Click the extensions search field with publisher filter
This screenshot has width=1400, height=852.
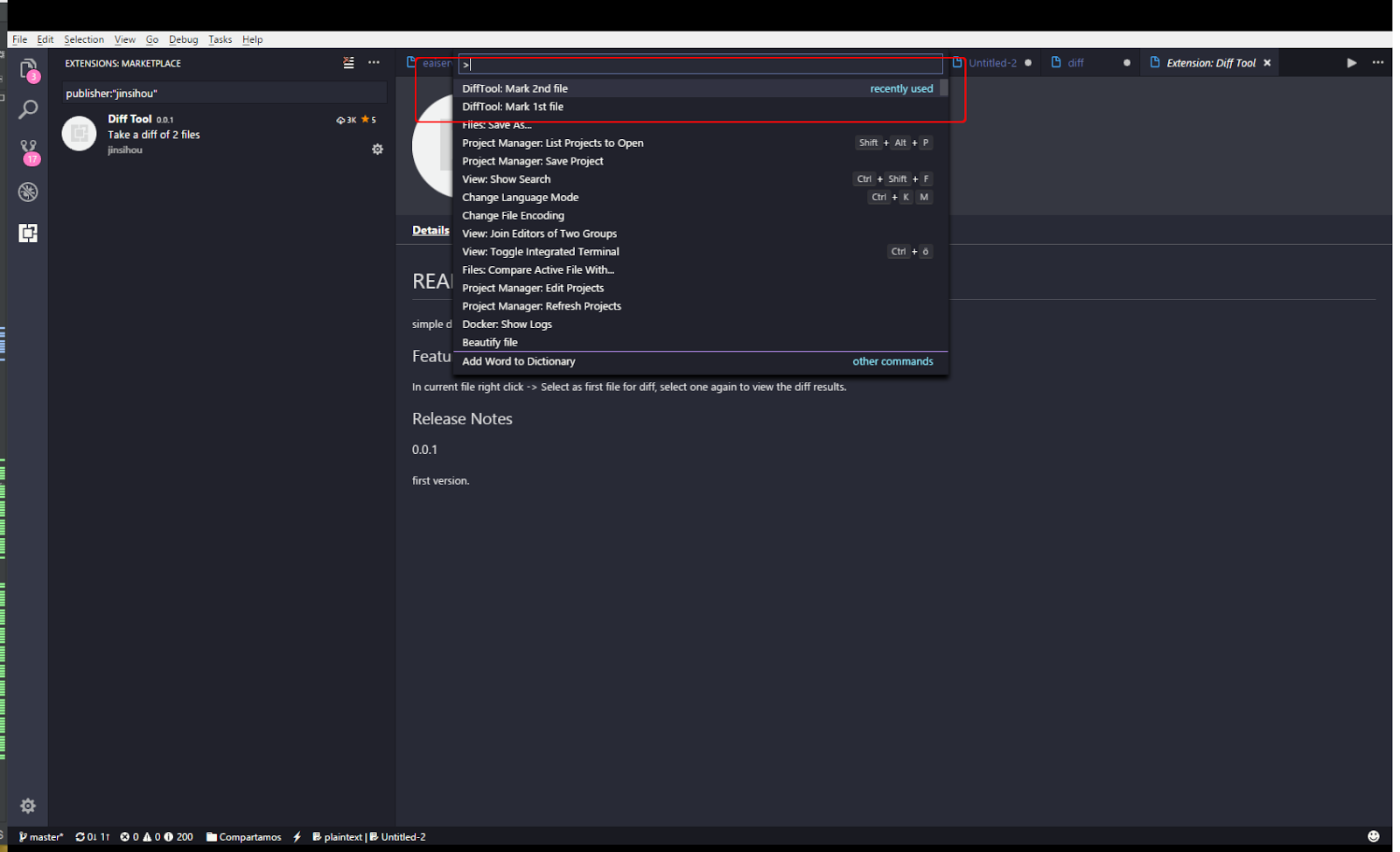[224, 93]
